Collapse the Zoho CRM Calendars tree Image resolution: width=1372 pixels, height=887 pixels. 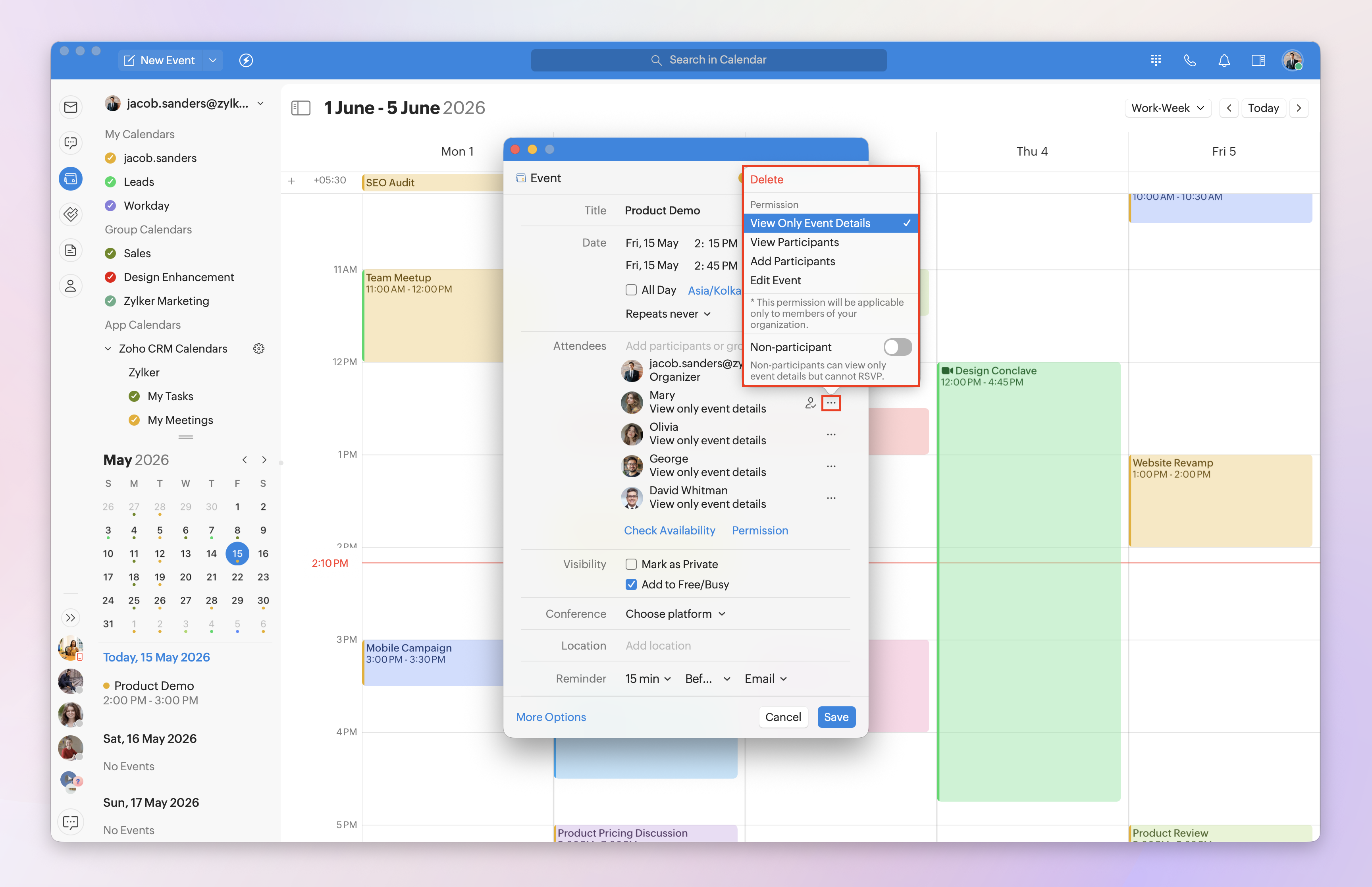108,349
